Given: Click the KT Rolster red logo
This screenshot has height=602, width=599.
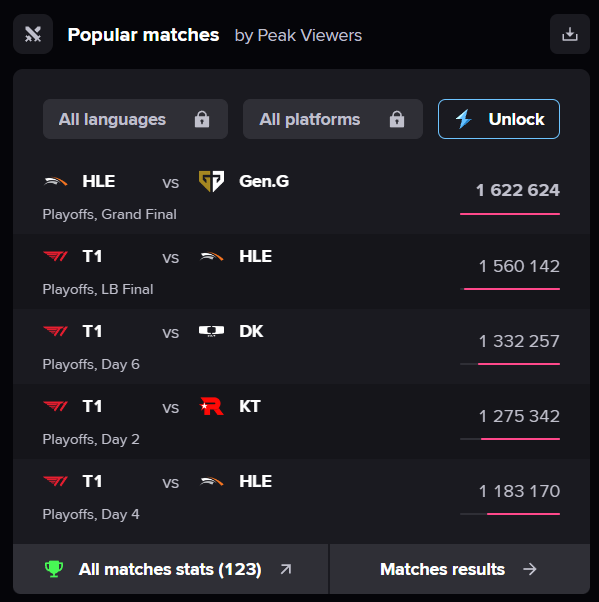Looking at the screenshot, I should pyautogui.click(x=212, y=406).
